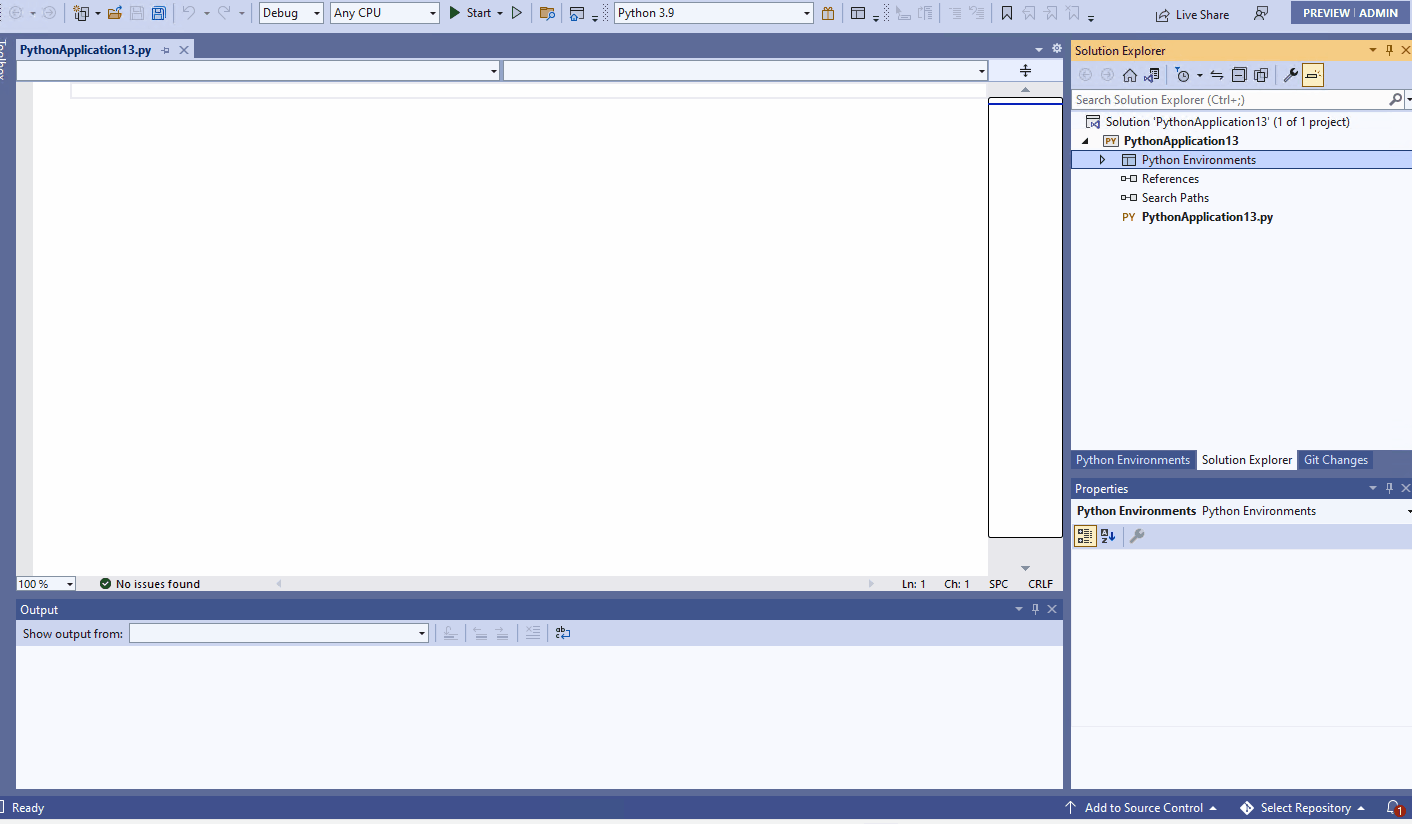
Task: Click the Save All toolbar icon
Action: pos(159,12)
